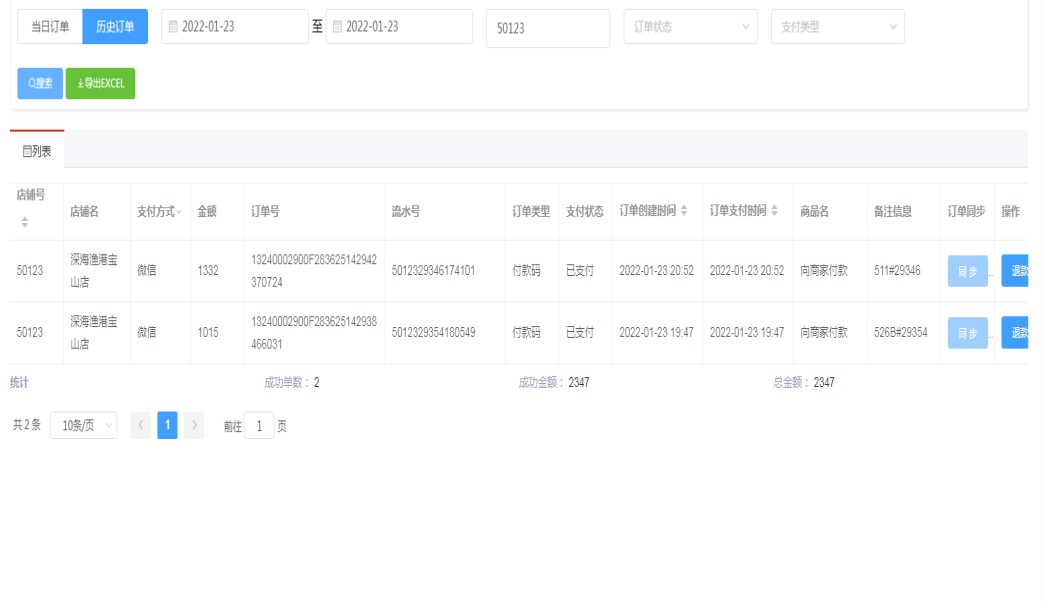The image size is (1043, 605).
Task: Select the 列表 tab
Action: pos(37,151)
